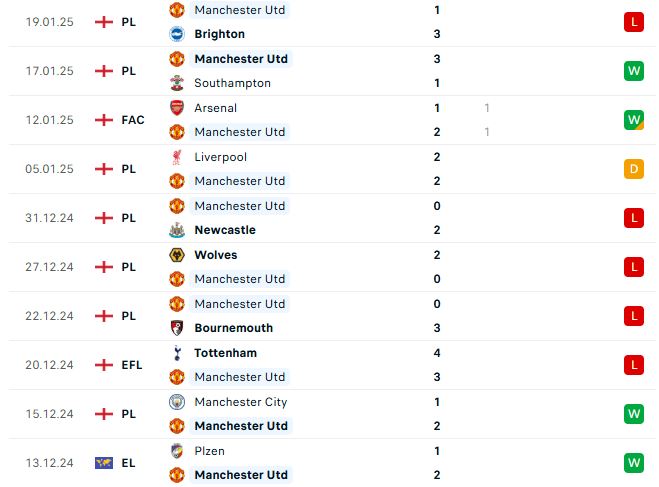Select the Newcastle team name
This screenshot has height=487, width=659.
tap(225, 230)
